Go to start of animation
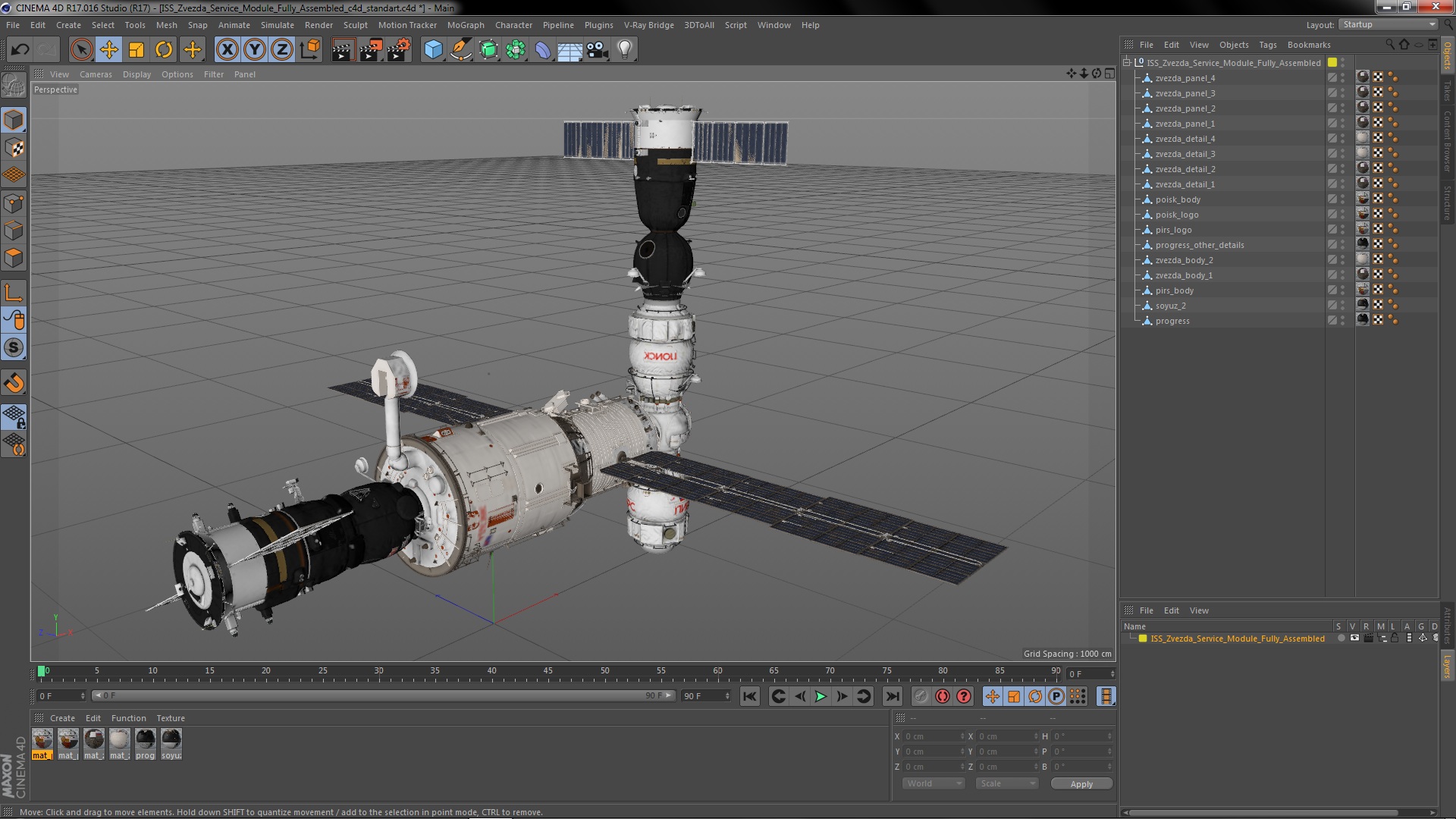 749,696
